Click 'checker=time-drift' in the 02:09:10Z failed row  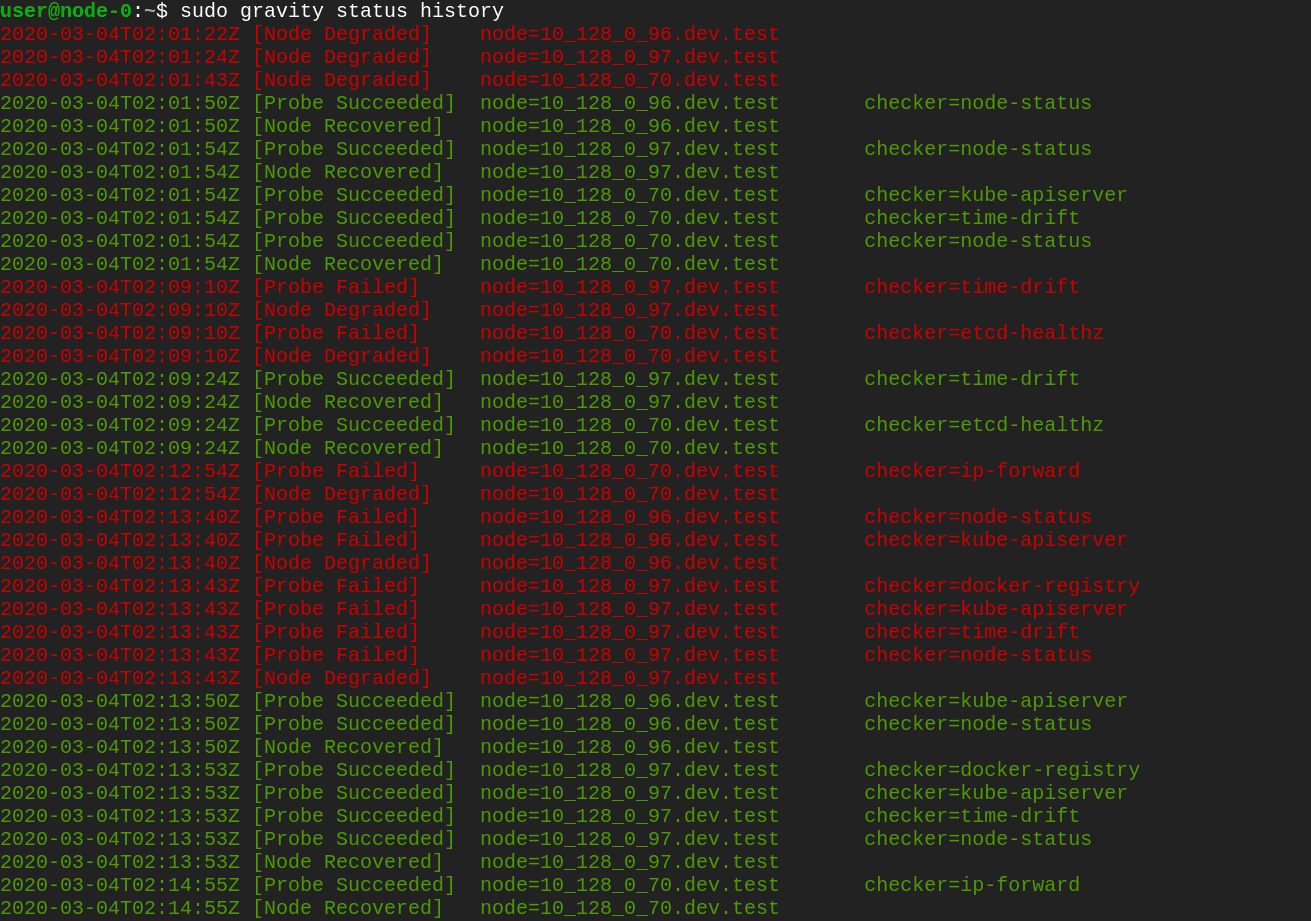972,287
